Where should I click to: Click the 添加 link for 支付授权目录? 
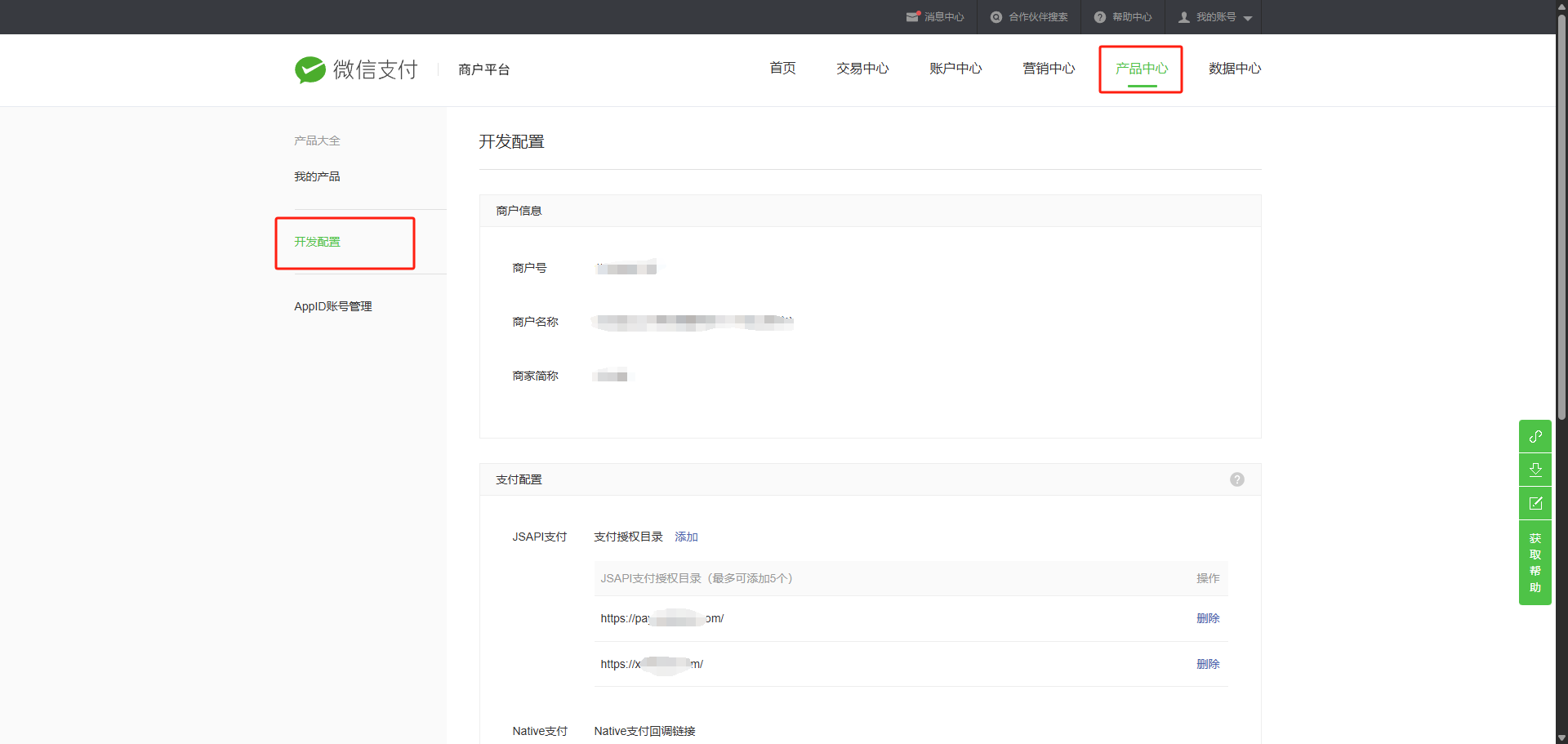[x=686, y=537]
